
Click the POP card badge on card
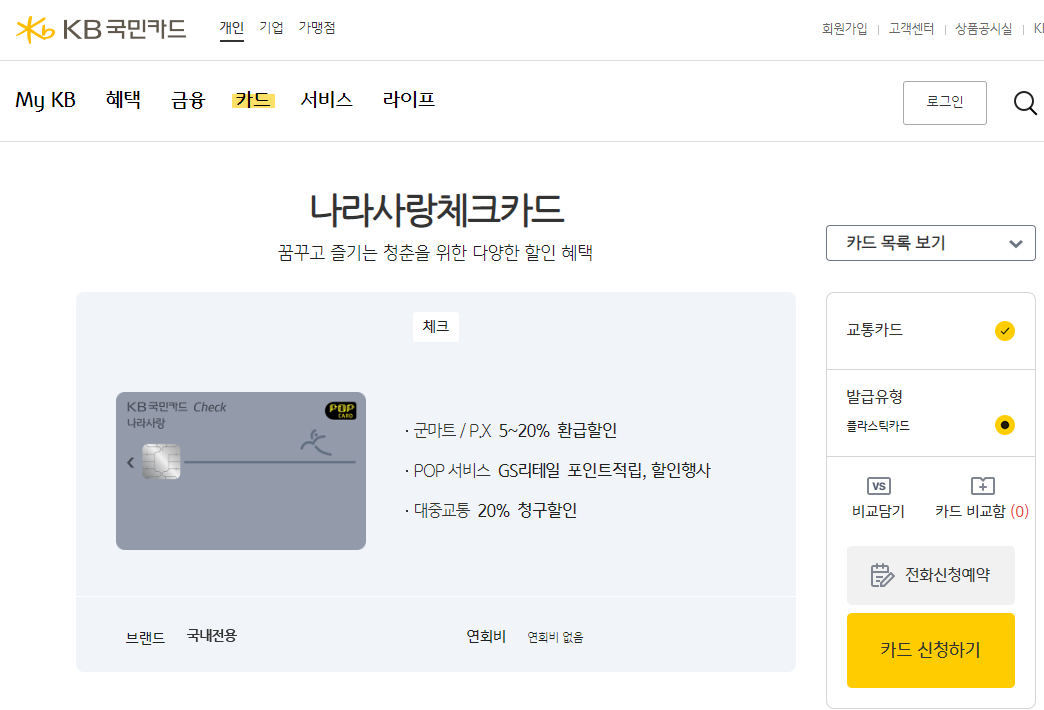(340, 410)
